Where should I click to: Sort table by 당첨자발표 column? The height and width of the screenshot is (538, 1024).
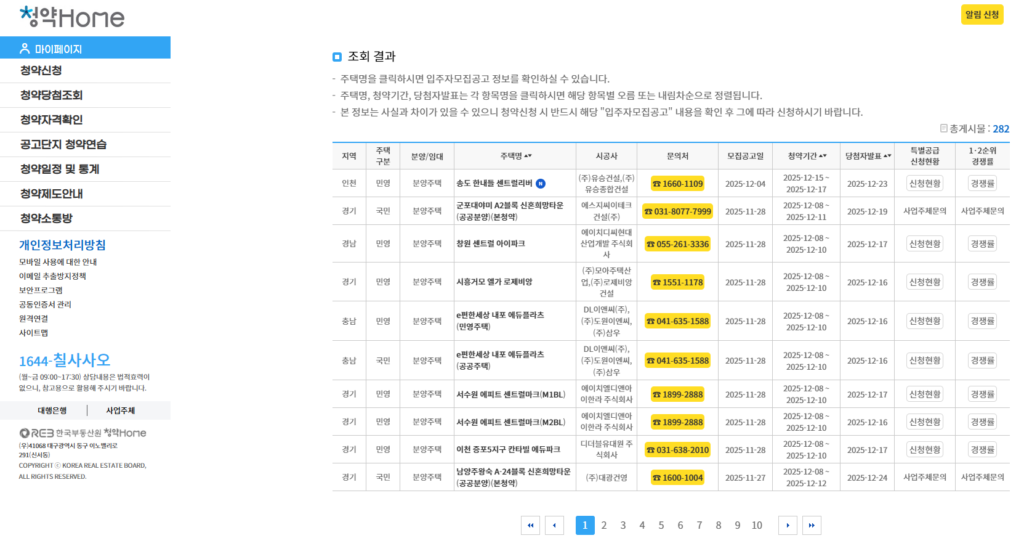[868, 156]
